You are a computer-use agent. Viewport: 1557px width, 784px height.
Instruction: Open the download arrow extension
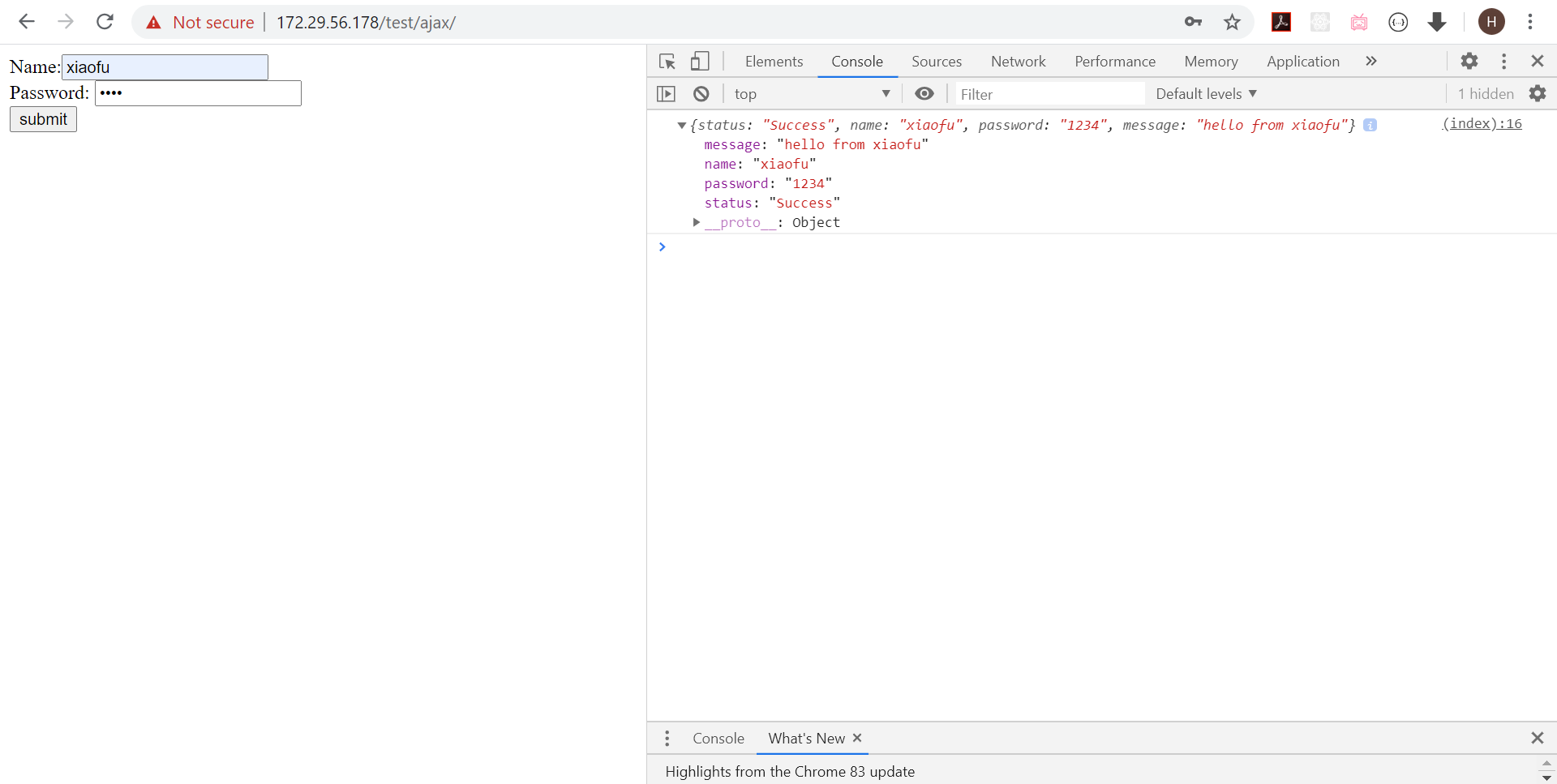(1437, 22)
